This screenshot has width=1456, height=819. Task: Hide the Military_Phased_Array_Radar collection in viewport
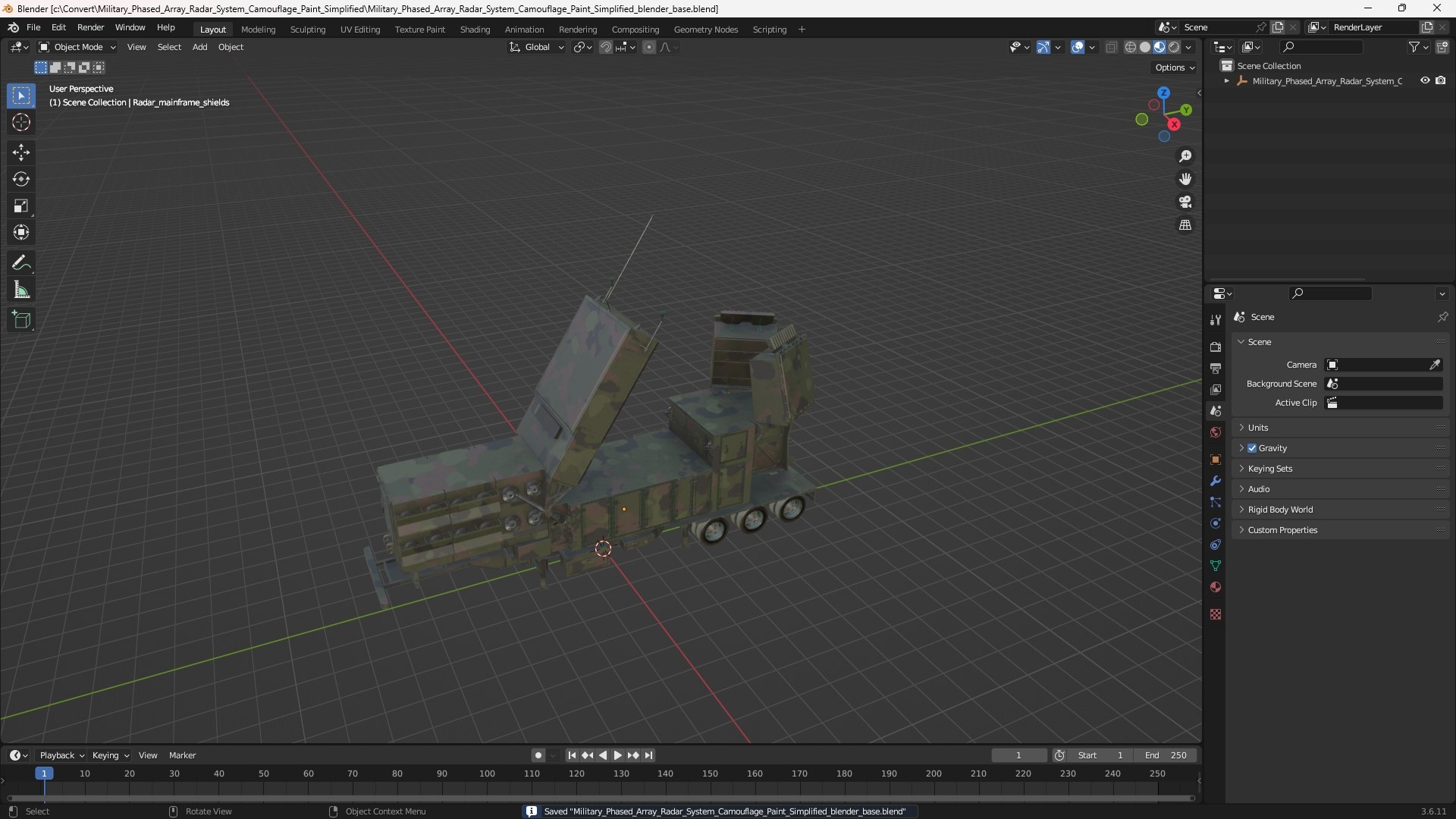coord(1425,80)
